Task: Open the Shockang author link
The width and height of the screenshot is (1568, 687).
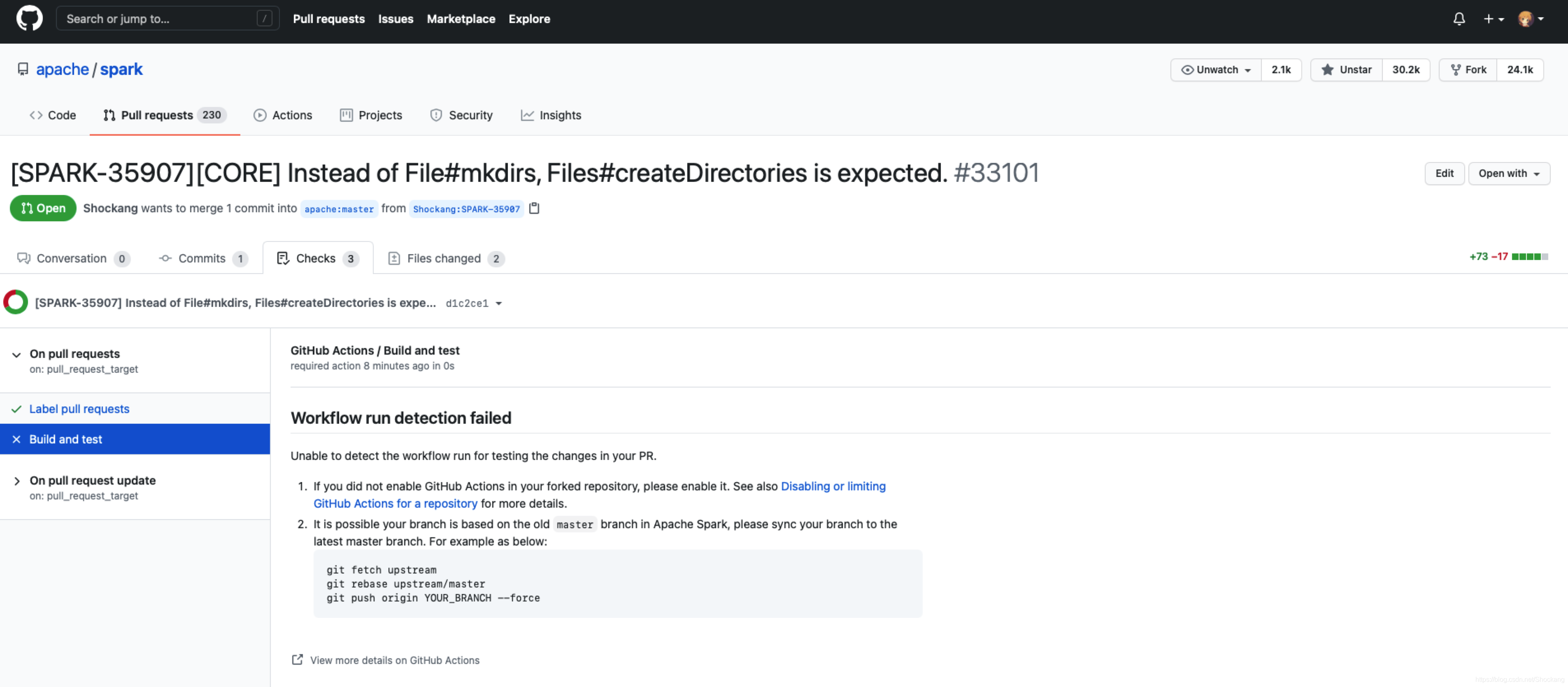Action: click(110, 208)
